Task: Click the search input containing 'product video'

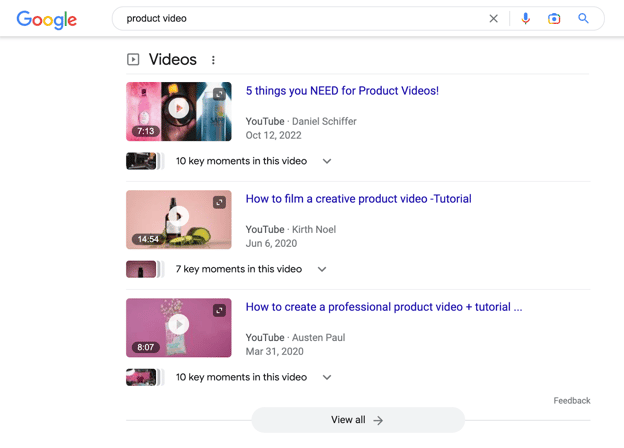Action: [302, 19]
